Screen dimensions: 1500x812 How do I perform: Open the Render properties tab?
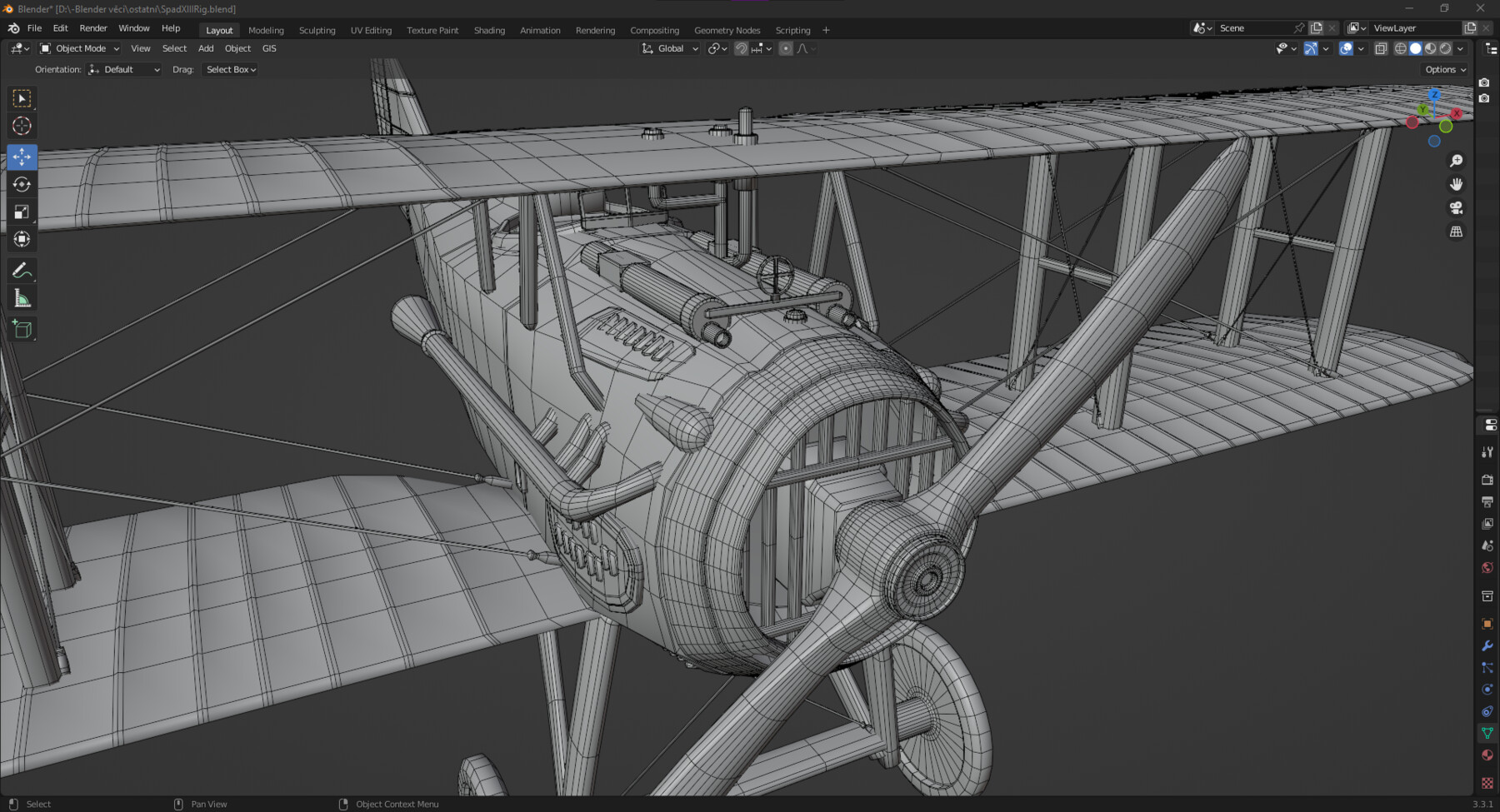coord(1487,481)
